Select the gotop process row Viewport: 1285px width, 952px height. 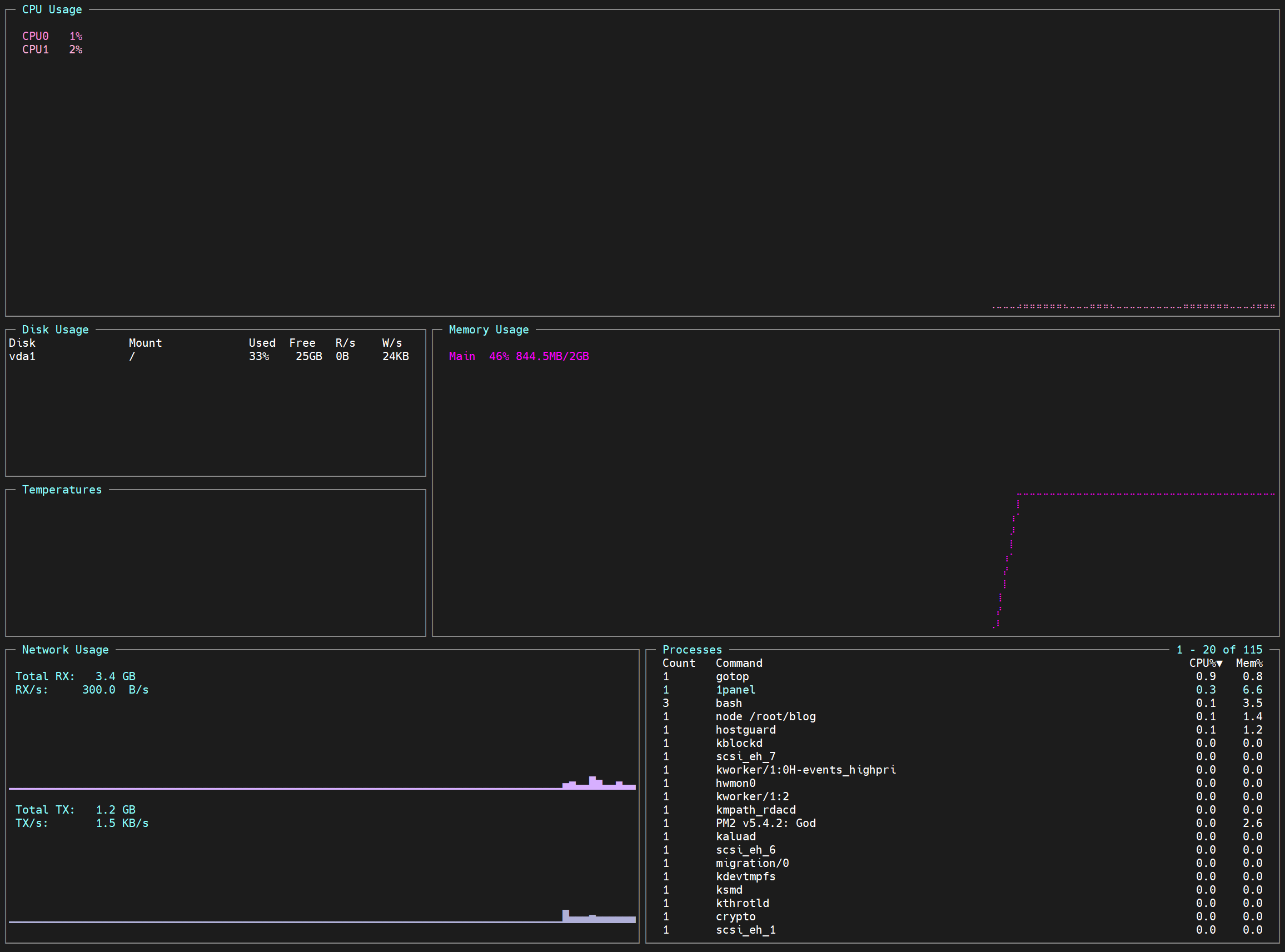click(x=962, y=676)
